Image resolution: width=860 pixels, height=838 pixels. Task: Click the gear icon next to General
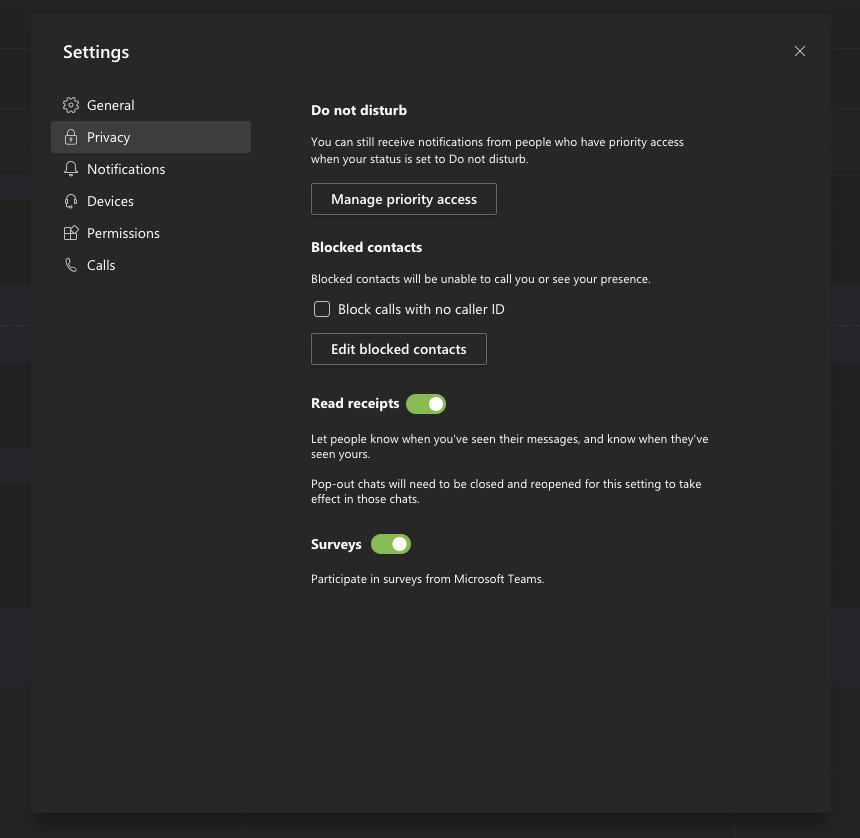71,105
